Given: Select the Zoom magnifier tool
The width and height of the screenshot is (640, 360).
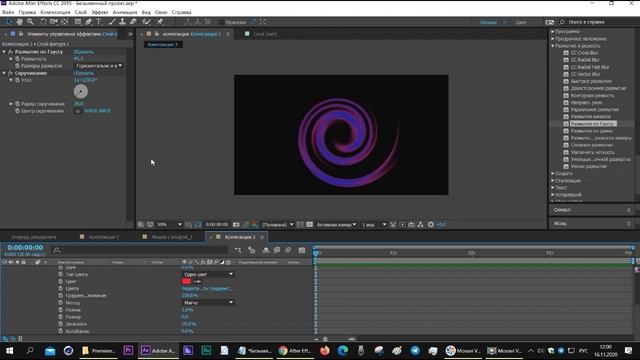Looking at the screenshot, I should [x=30, y=22].
